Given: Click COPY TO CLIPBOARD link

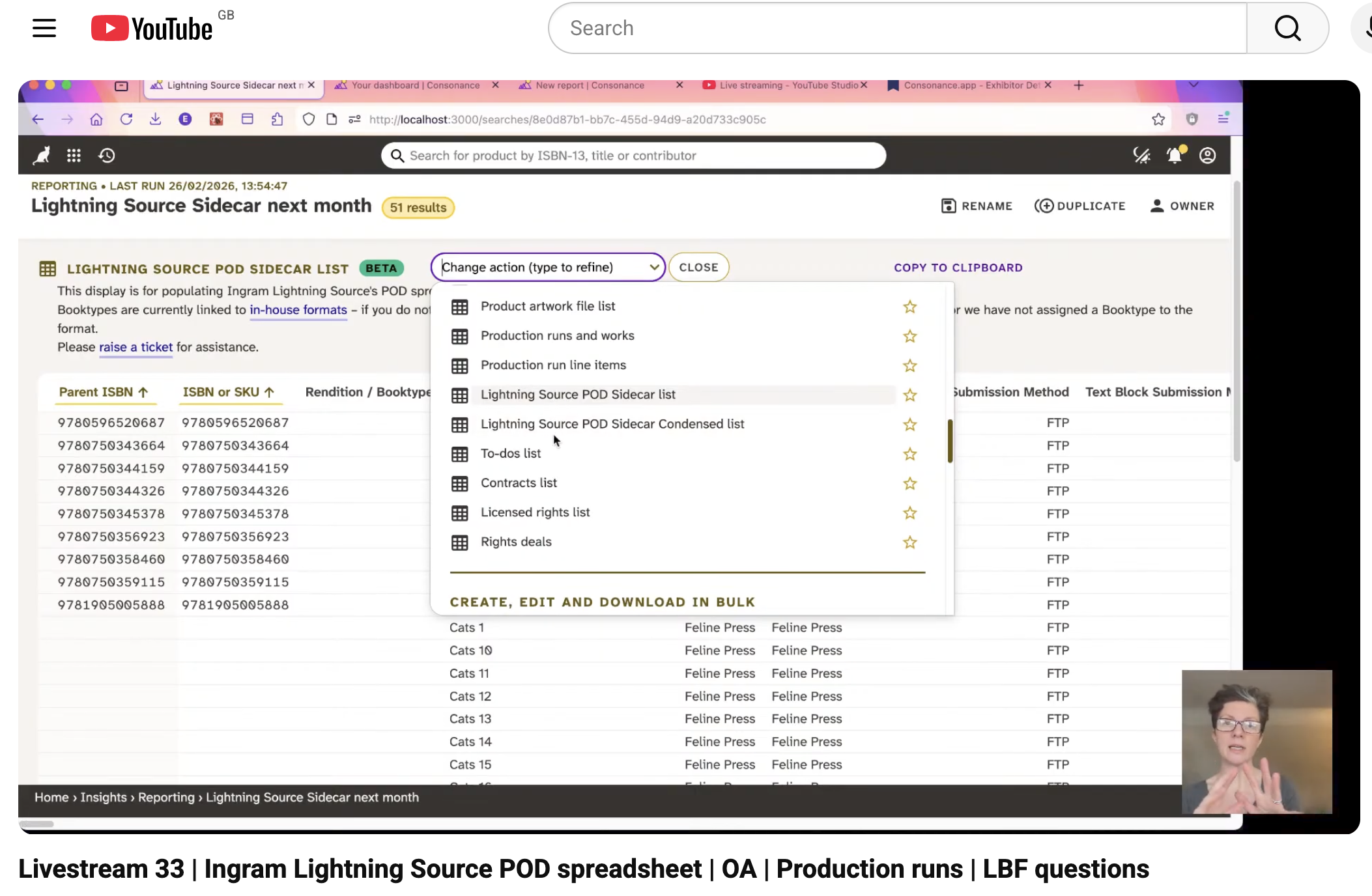Looking at the screenshot, I should coord(958,268).
